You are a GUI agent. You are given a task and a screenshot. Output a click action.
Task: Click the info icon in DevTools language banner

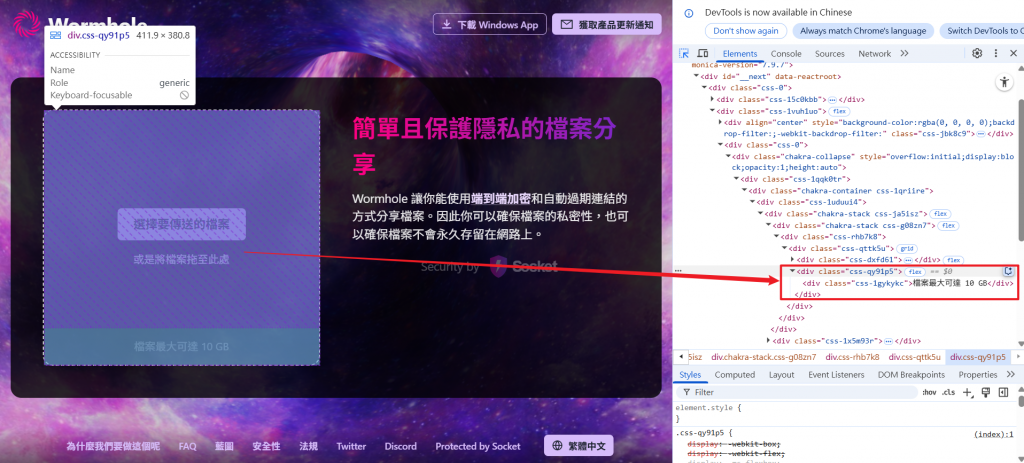tap(688, 12)
